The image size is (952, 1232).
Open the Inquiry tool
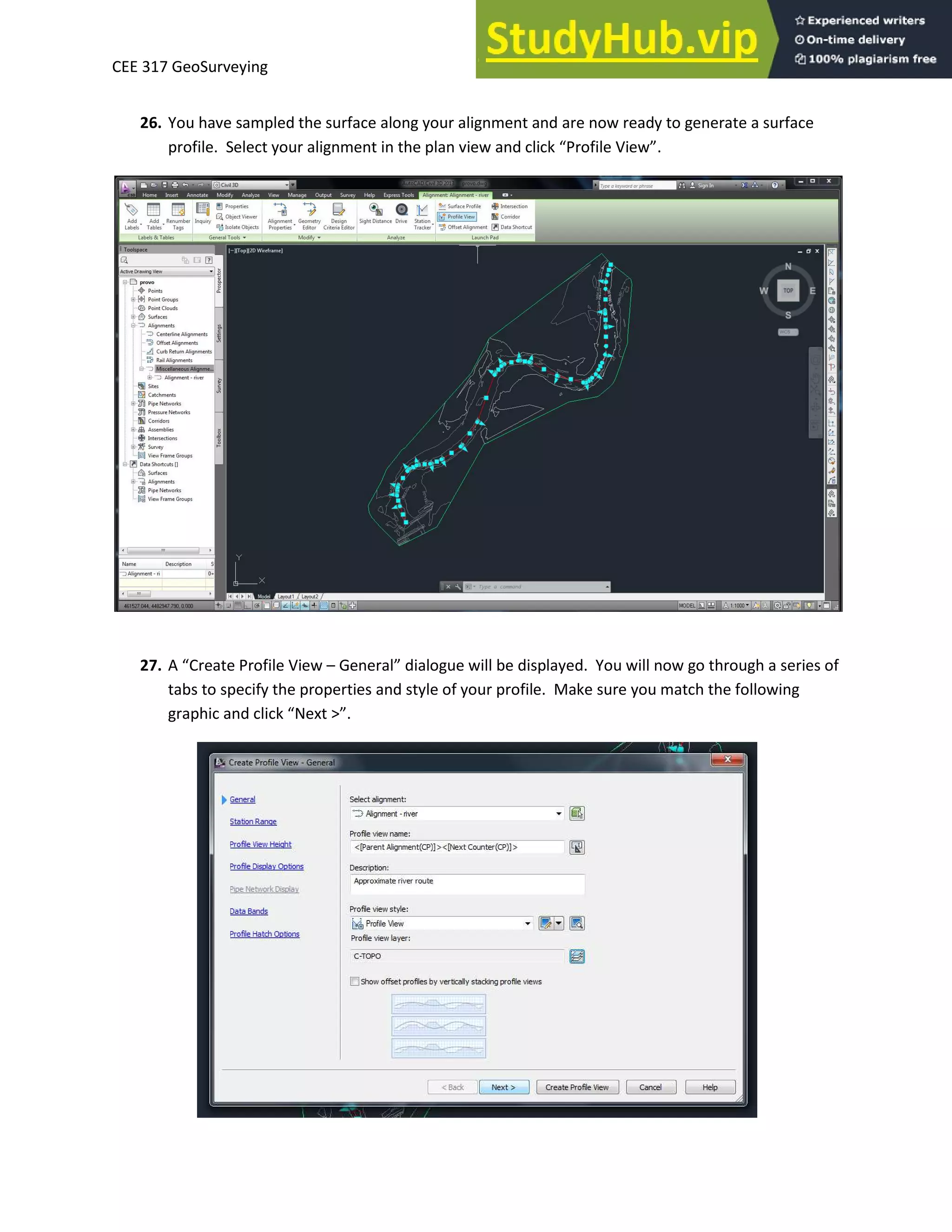(x=203, y=214)
